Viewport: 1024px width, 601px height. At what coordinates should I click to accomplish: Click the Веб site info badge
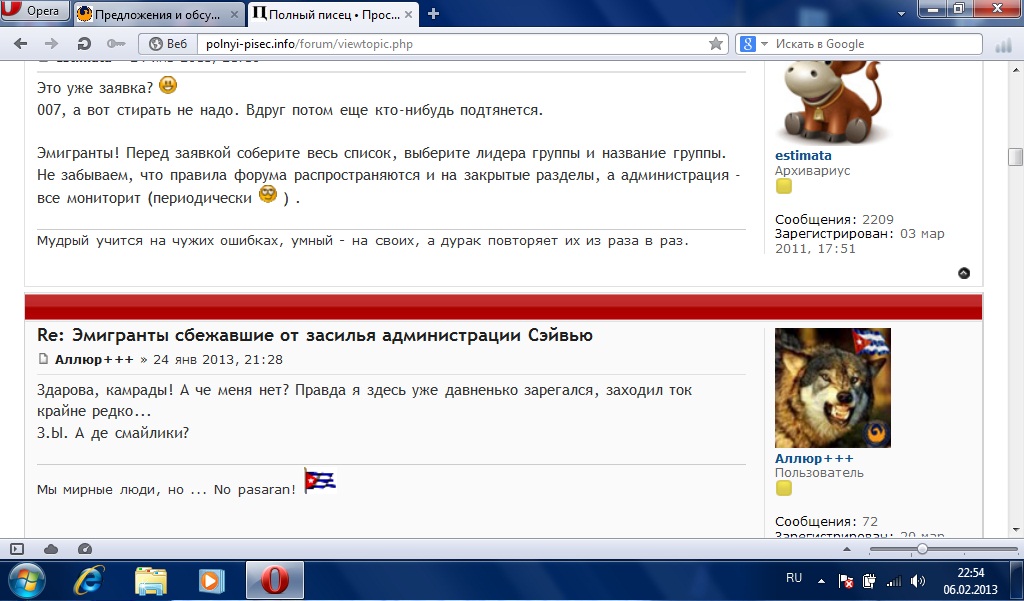click(x=168, y=44)
